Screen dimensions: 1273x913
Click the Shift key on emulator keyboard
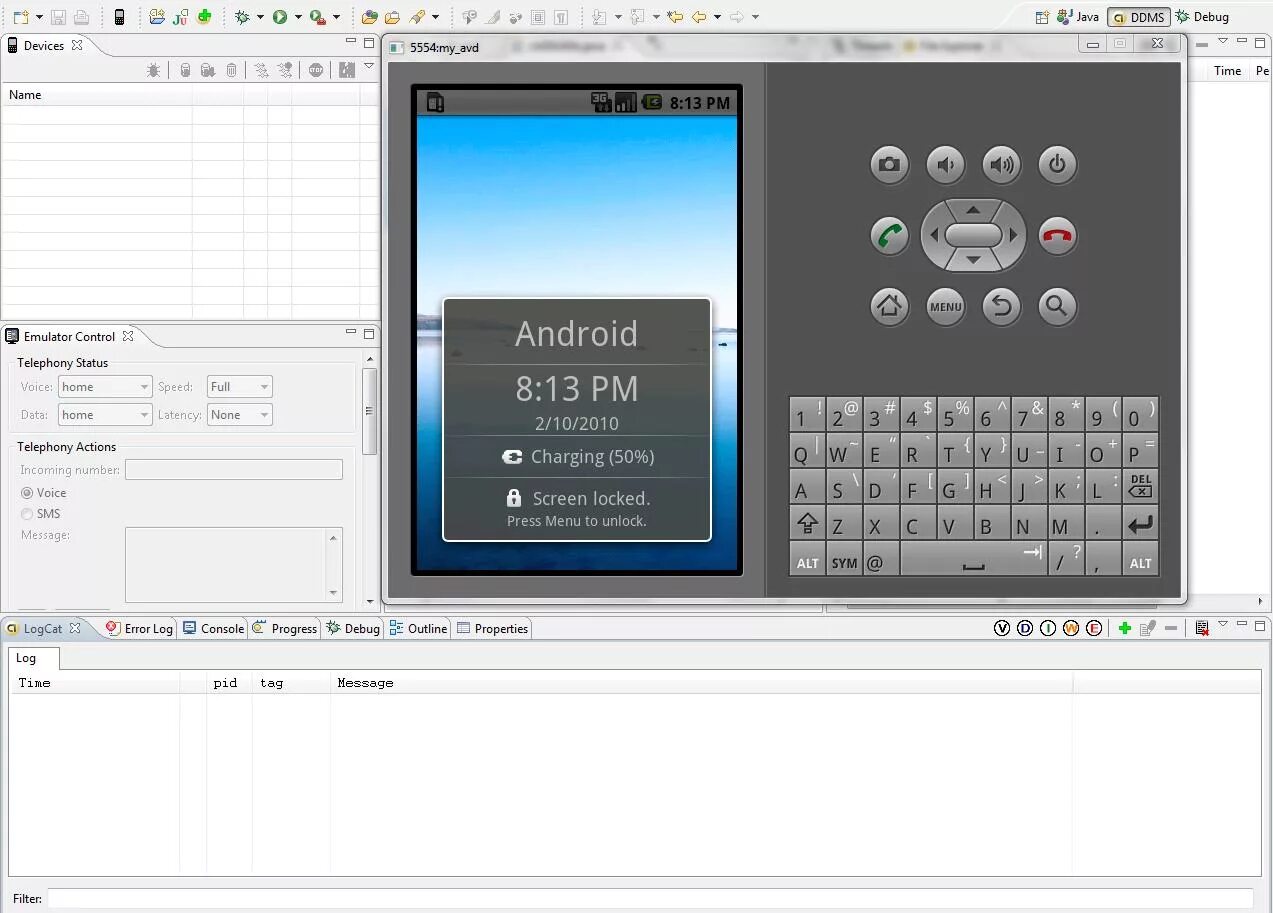tap(807, 523)
